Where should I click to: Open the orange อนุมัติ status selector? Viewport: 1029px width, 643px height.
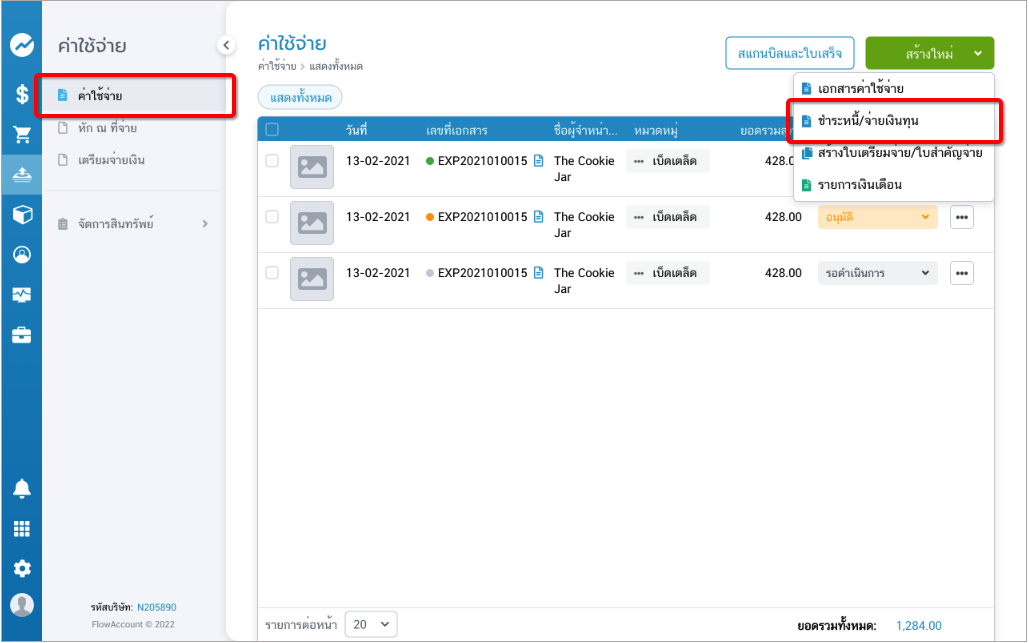[x=877, y=217]
